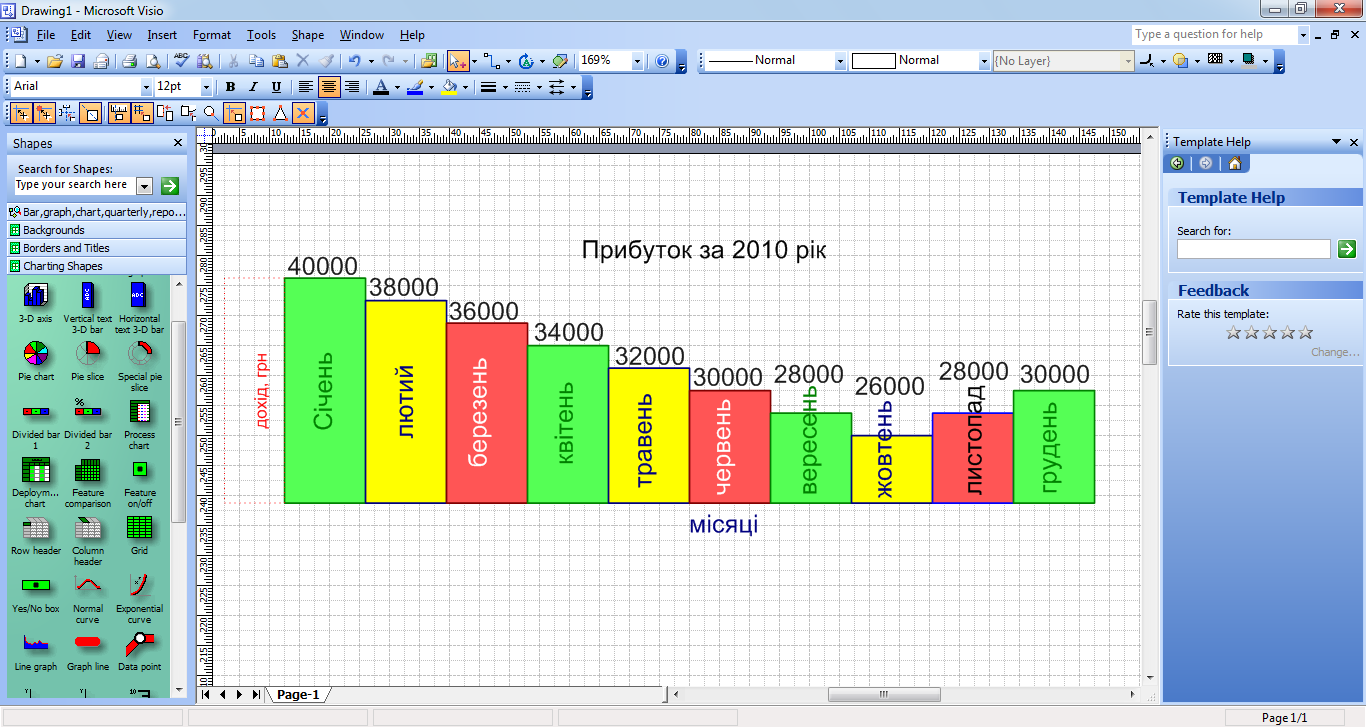Select the Connector Tool
The width and height of the screenshot is (1366, 728).
492,61
